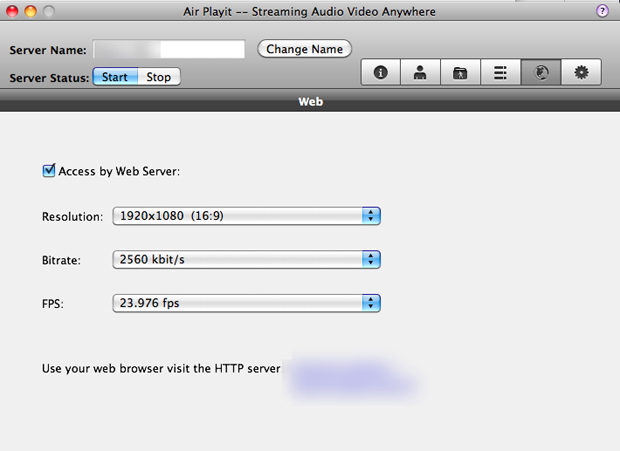Image resolution: width=620 pixels, height=451 pixels.
Task: Click the Change Name button
Action: click(304, 49)
